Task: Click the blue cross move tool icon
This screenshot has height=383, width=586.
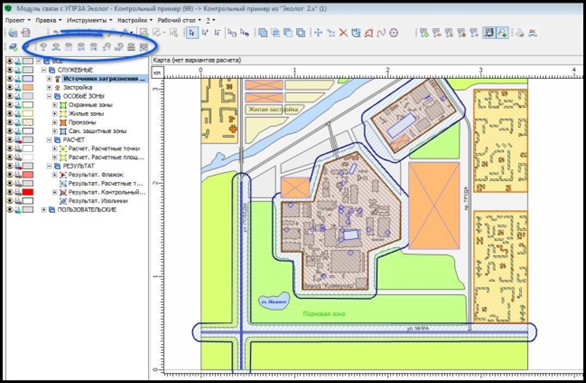Action: pyautogui.click(x=318, y=33)
